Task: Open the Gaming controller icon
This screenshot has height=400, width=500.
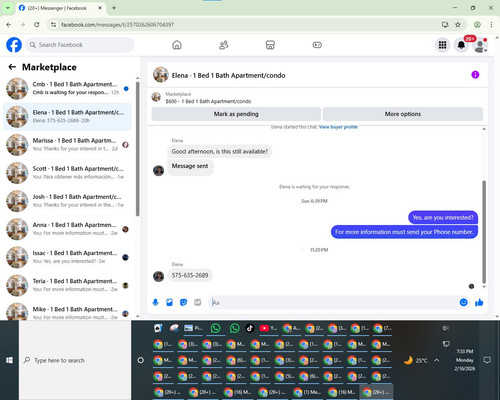Action: point(317,45)
